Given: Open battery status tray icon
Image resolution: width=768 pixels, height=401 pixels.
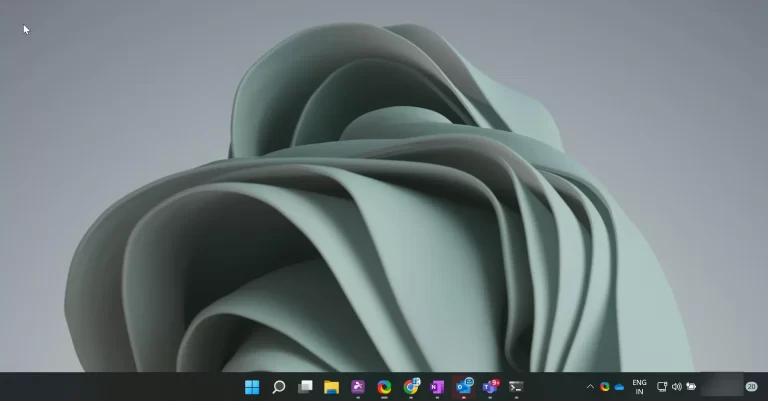Looking at the screenshot, I should tap(691, 387).
